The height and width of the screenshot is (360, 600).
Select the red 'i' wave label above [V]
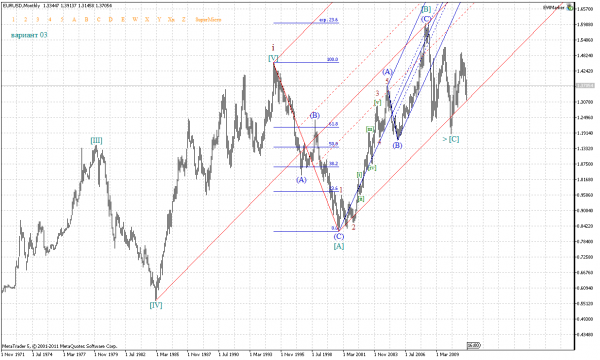[x=273, y=48]
